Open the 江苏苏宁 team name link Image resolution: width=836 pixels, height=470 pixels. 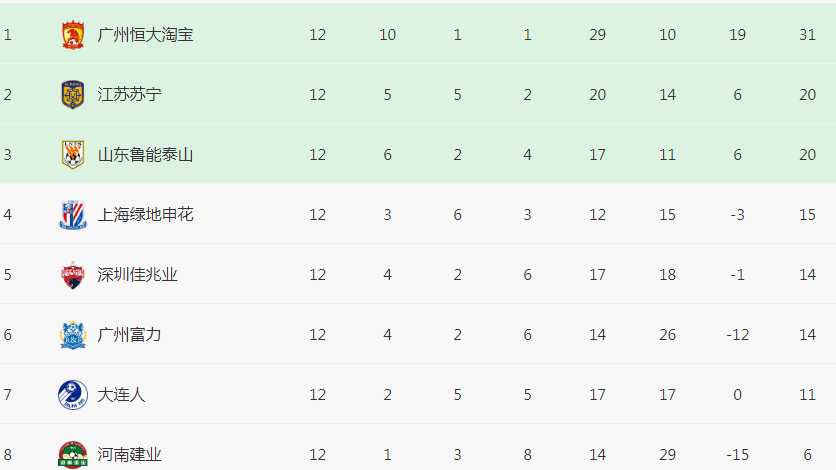(x=129, y=95)
